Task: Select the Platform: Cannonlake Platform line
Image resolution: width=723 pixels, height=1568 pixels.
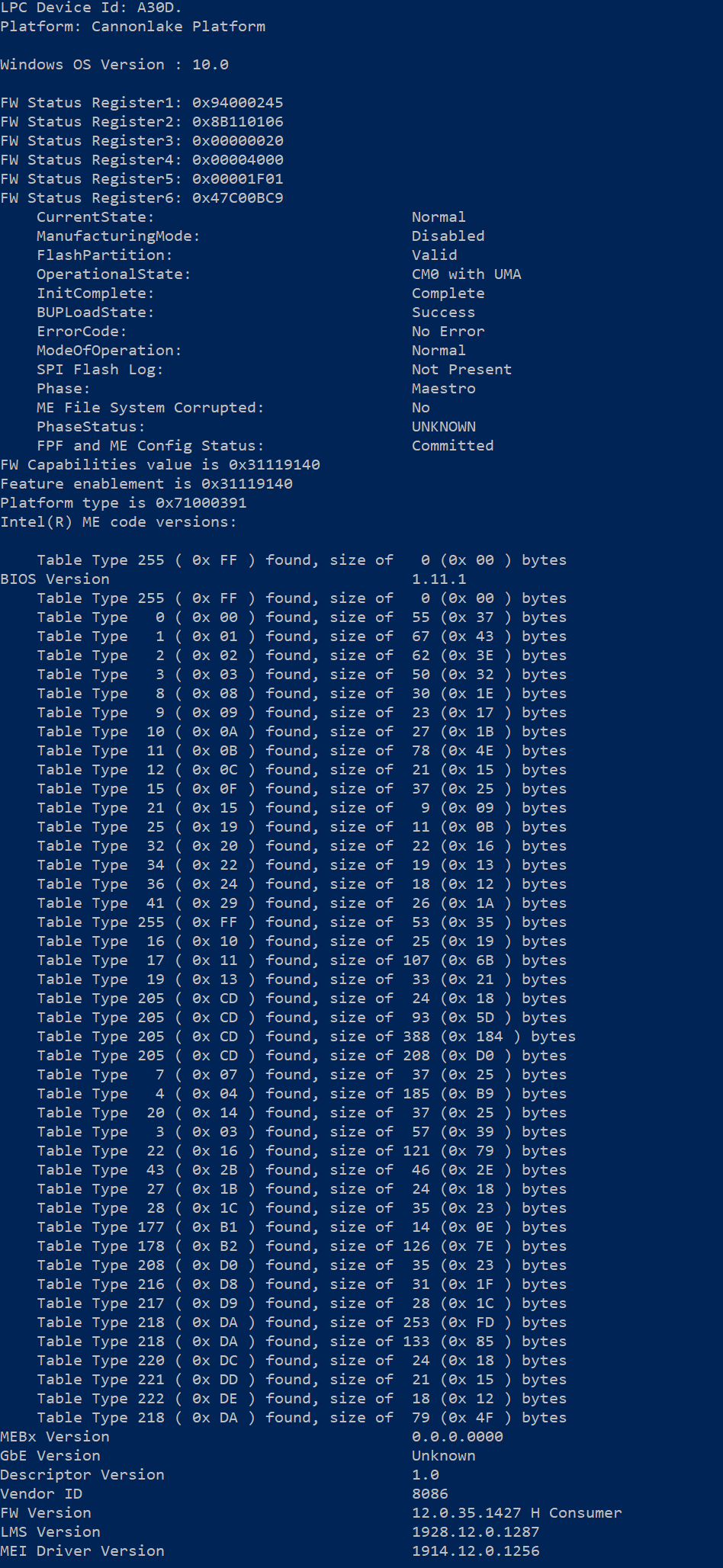Action: tap(133, 26)
